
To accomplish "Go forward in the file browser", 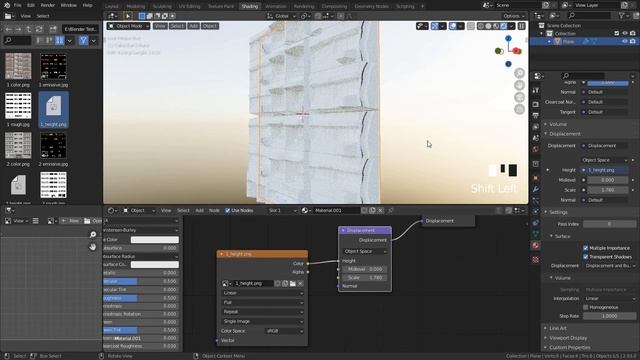I will coord(18,29).
